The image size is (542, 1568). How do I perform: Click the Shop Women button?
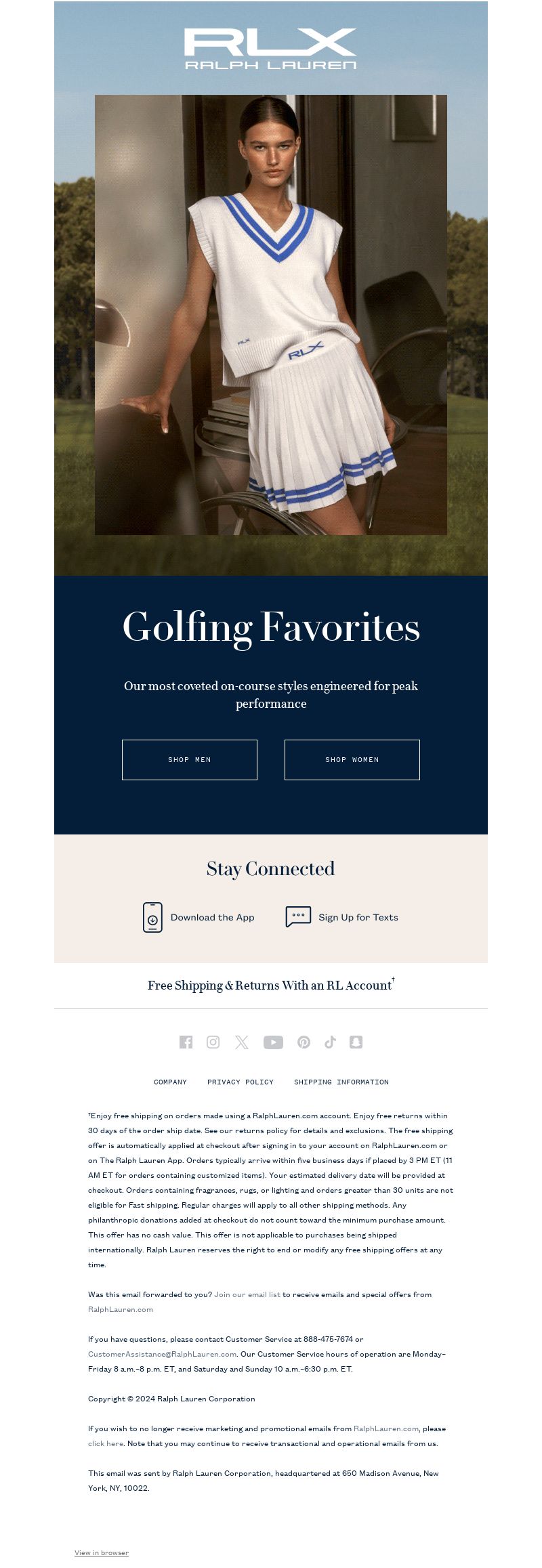[352, 760]
